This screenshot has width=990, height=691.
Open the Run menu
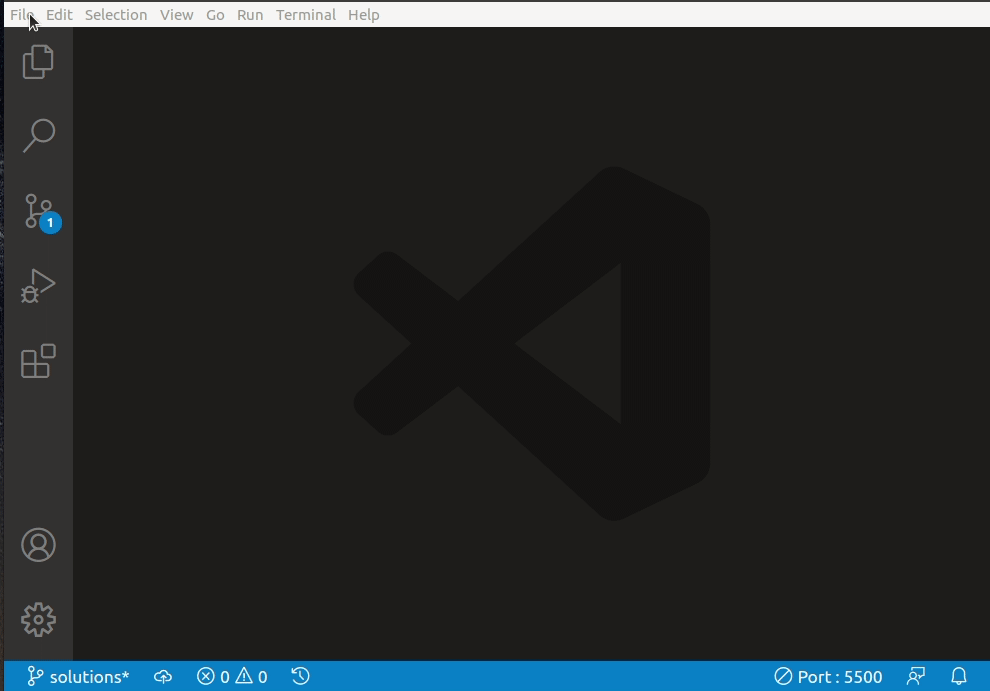(250, 15)
